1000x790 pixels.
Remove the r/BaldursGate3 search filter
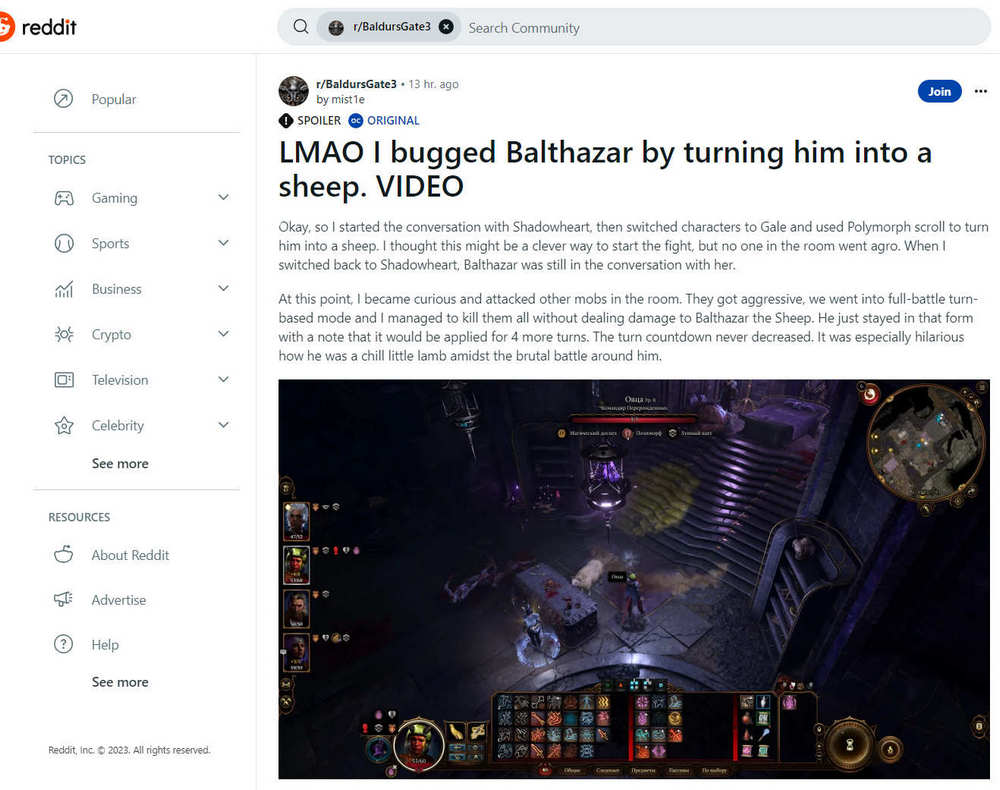446,27
